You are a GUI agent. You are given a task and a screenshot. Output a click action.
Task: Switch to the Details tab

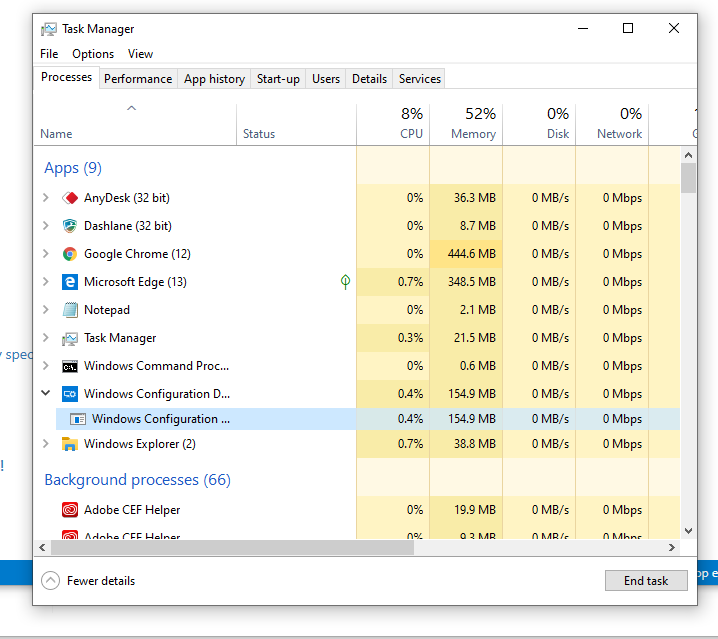(369, 79)
